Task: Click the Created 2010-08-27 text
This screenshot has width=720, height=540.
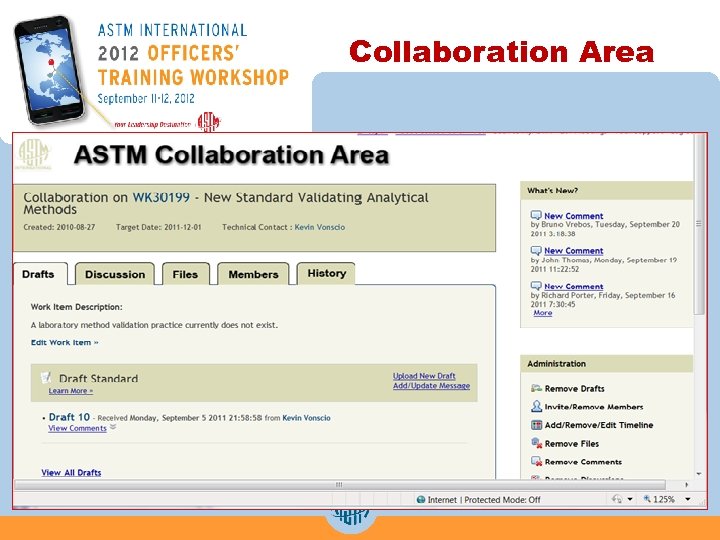Action: click(x=59, y=227)
